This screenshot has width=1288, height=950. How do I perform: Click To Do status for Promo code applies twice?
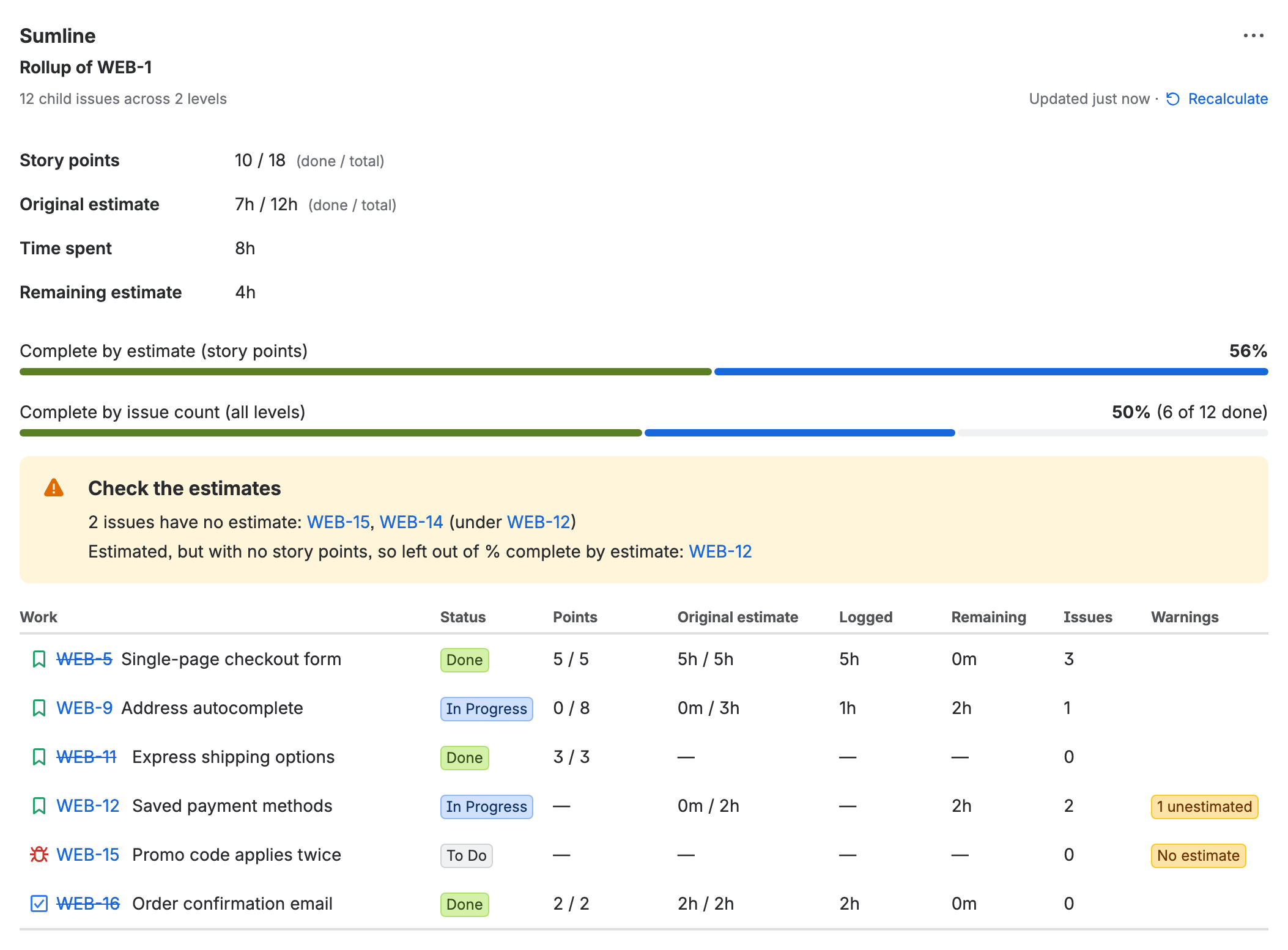pyautogui.click(x=467, y=855)
